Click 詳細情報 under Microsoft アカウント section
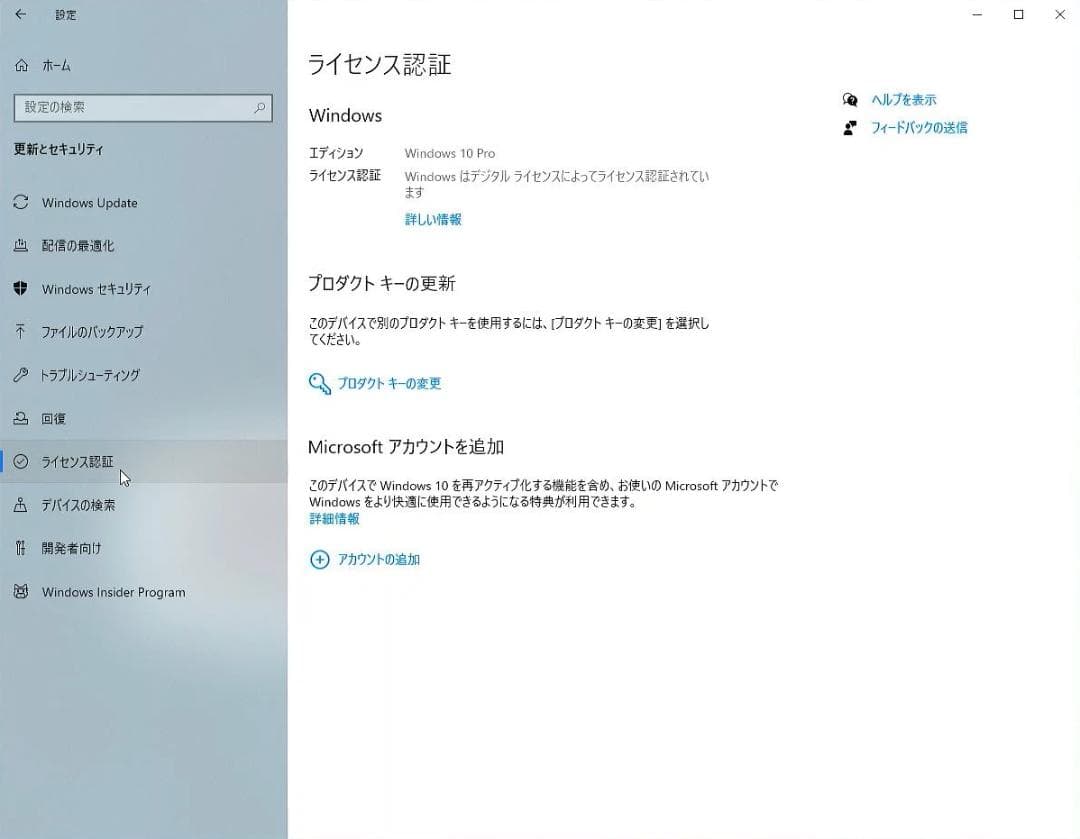 click(333, 518)
